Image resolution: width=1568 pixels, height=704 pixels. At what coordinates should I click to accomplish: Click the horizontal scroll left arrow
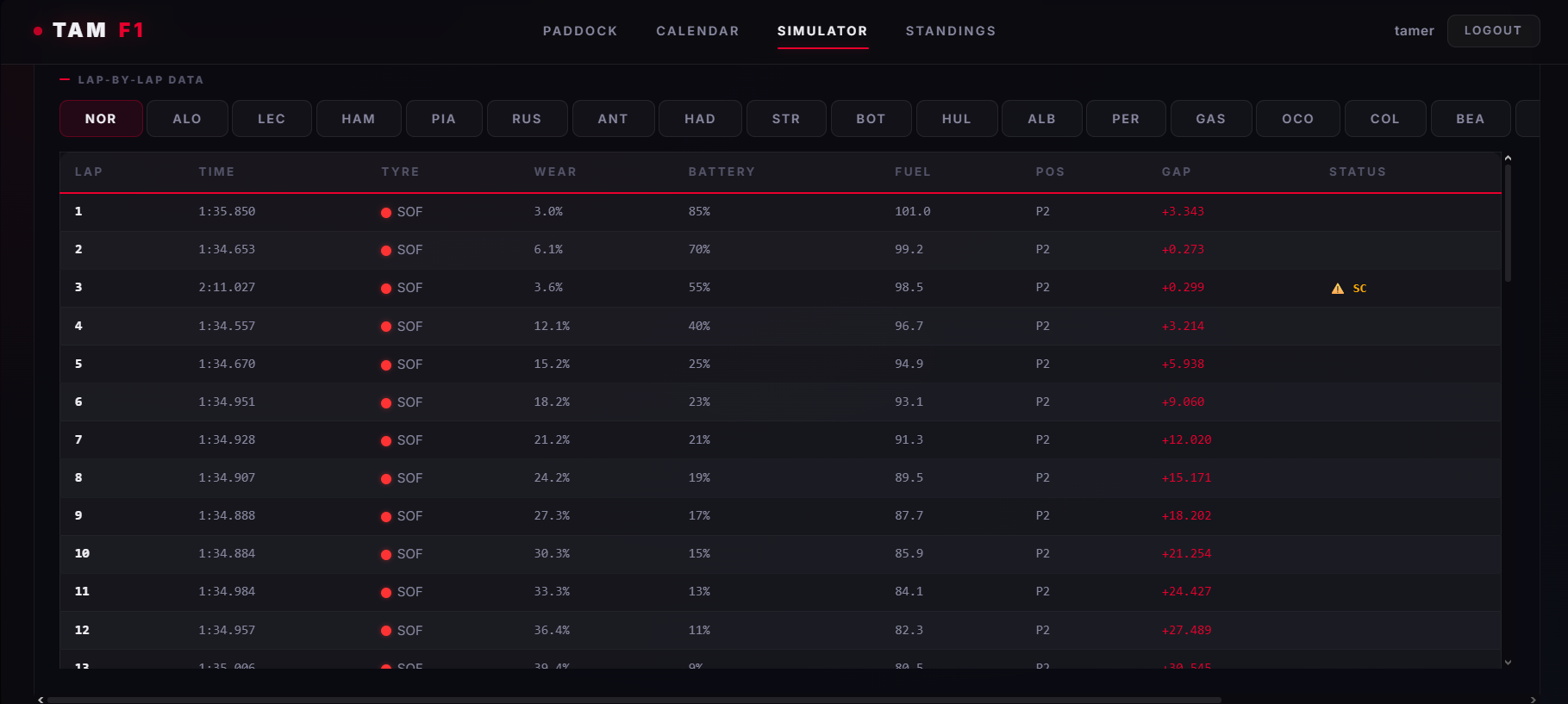41,700
